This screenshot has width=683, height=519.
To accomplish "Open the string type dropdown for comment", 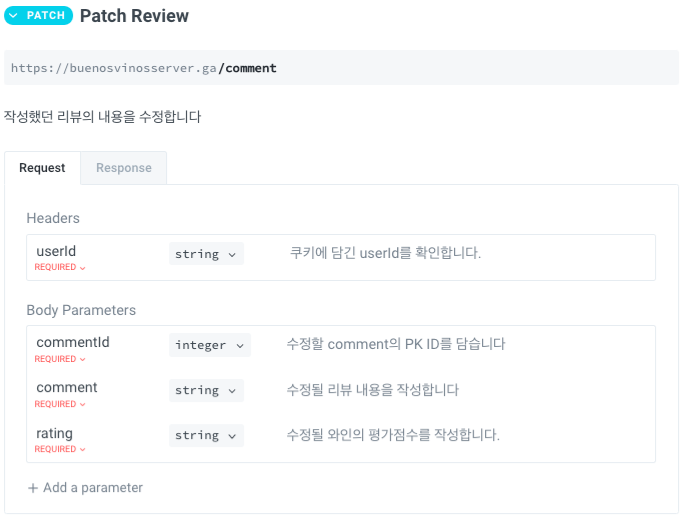I will [206, 390].
